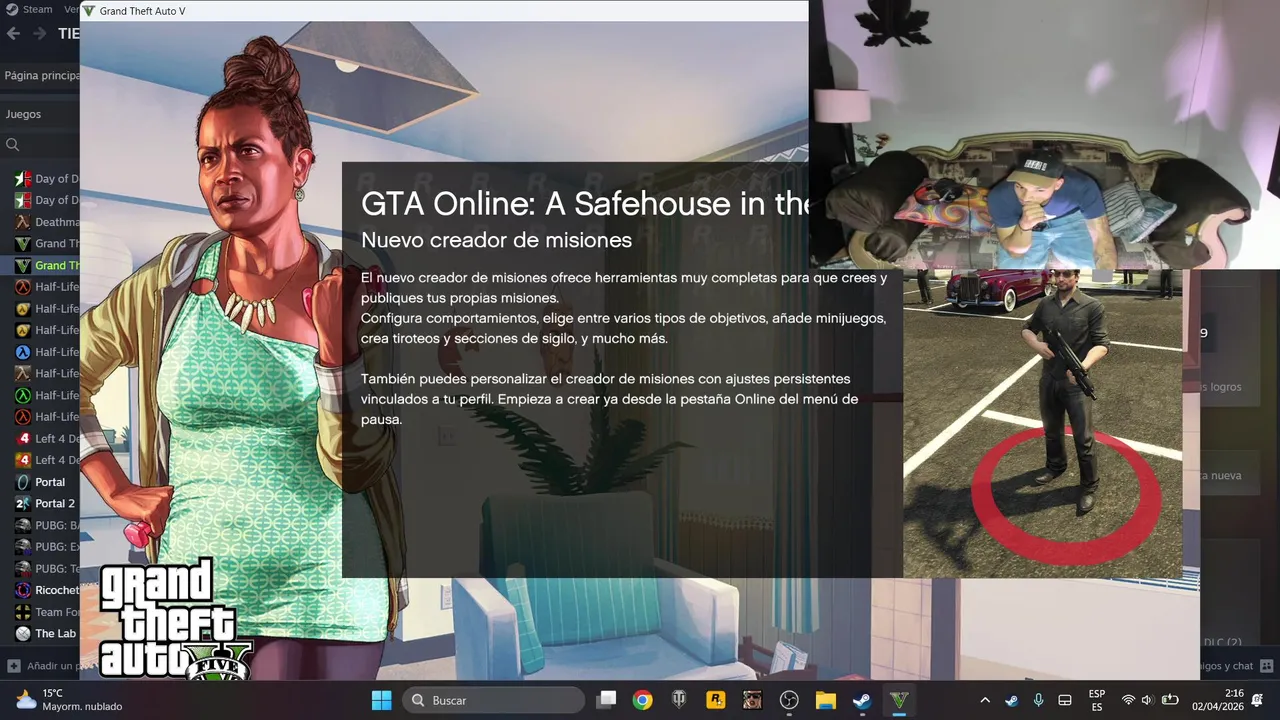Switch to Steam via taskbar icon
Image resolution: width=1280 pixels, height=720 pixels.
861,700
